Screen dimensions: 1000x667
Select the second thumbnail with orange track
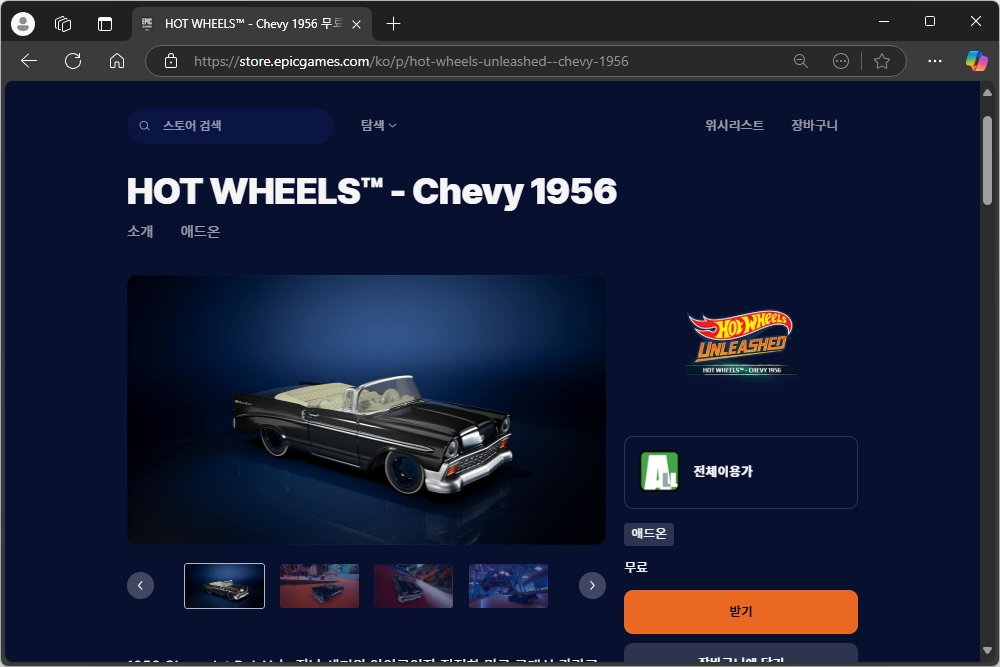click(320, 586)
